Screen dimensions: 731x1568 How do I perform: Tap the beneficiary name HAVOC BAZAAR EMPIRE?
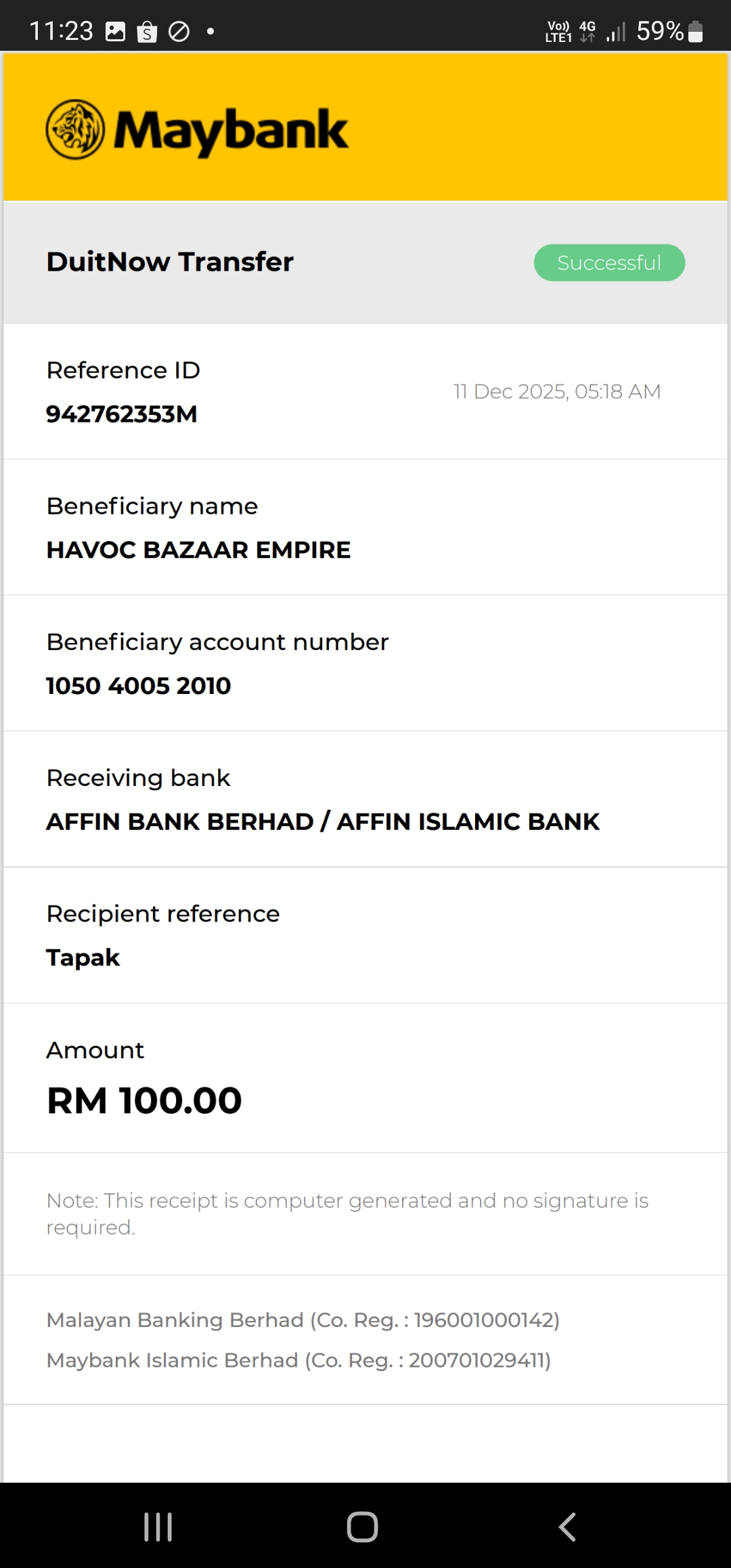(198, 550)
